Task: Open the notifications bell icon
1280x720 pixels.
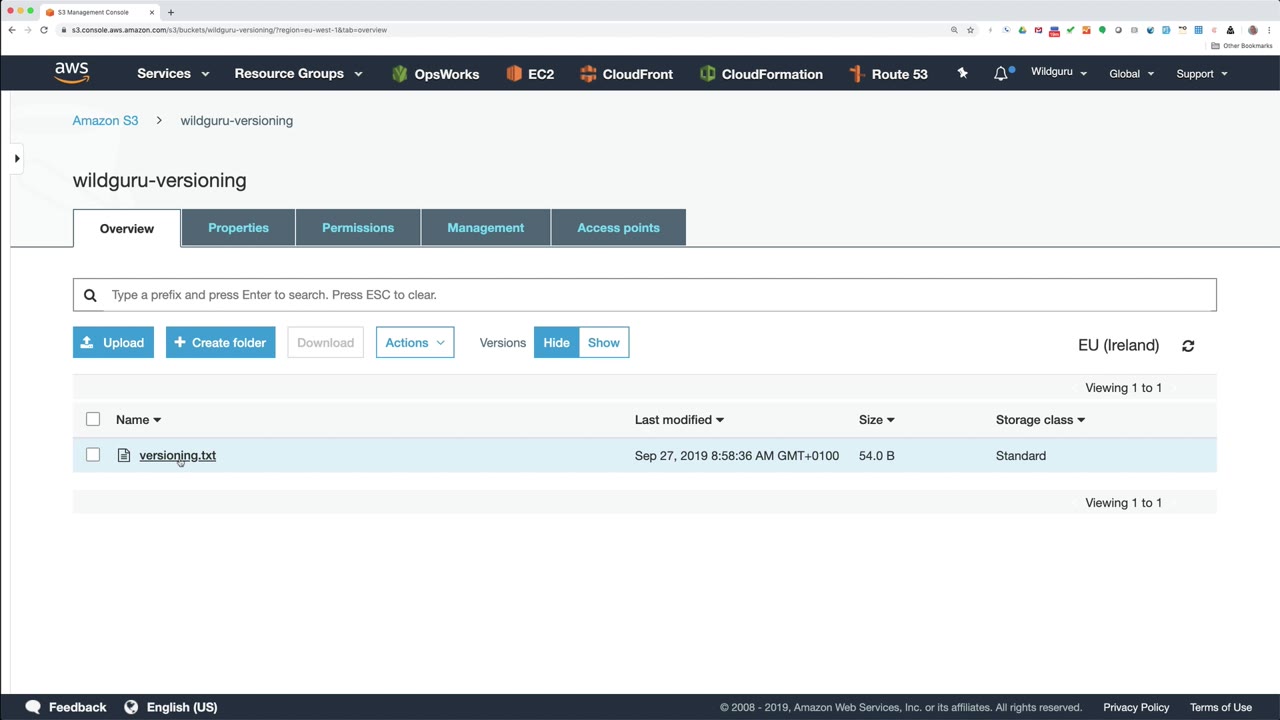Action: (x=1001, y=74)
